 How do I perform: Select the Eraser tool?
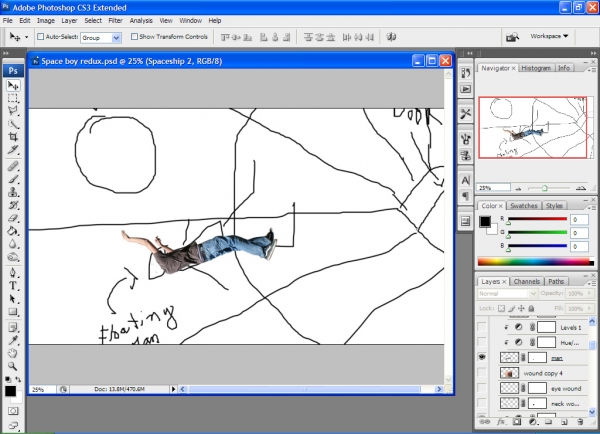click(x=13, y=218)
